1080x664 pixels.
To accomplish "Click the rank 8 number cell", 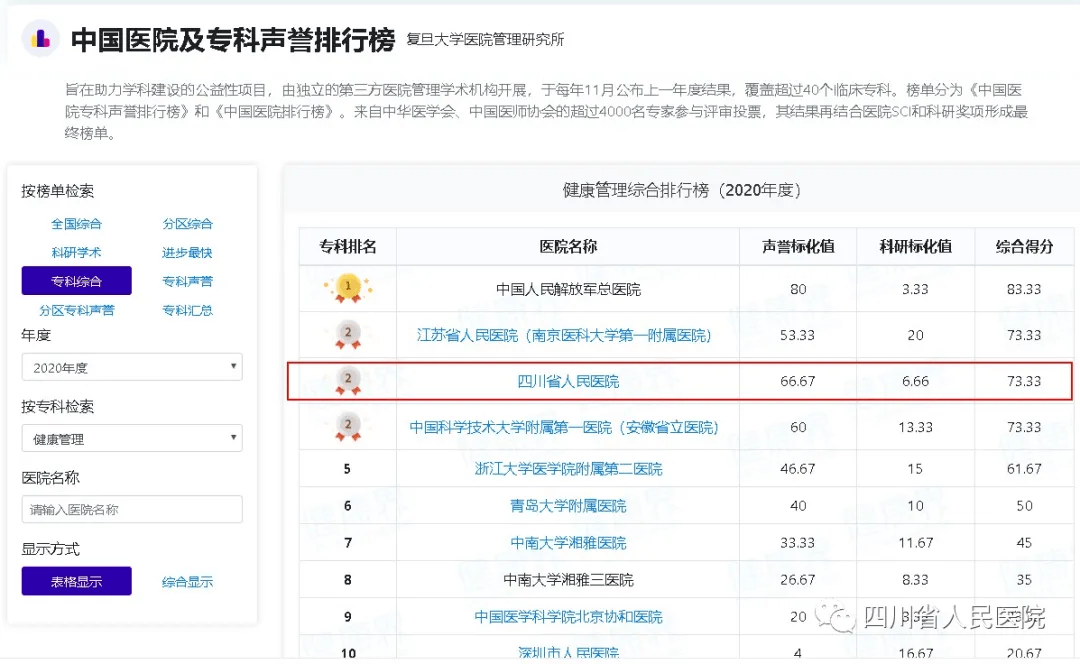I will pyautogui.click(x=347, y=580).
